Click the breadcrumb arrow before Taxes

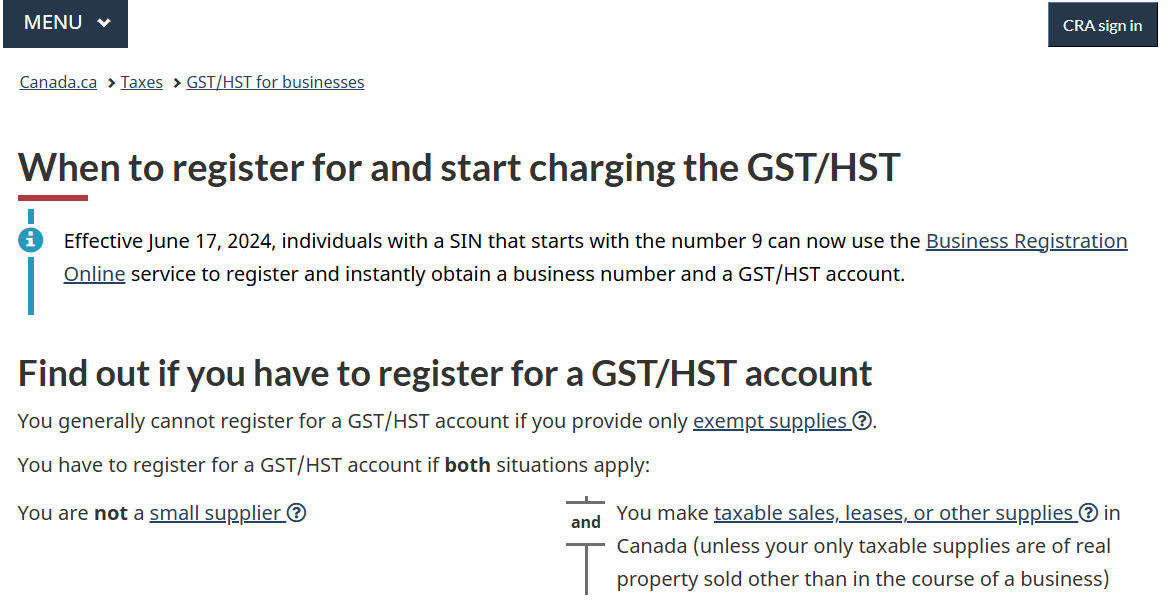(111, 83)
